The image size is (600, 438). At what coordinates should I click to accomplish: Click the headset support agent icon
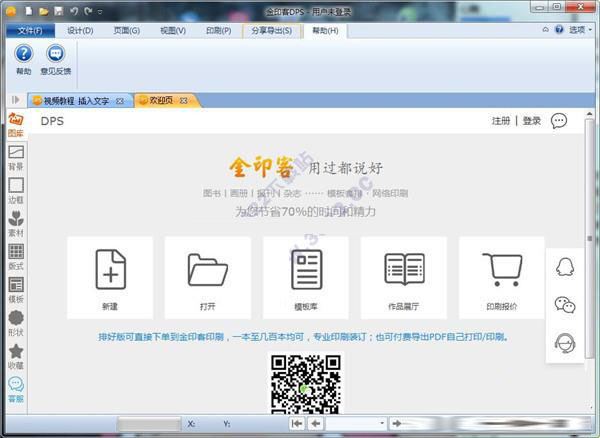click(565, 343)
